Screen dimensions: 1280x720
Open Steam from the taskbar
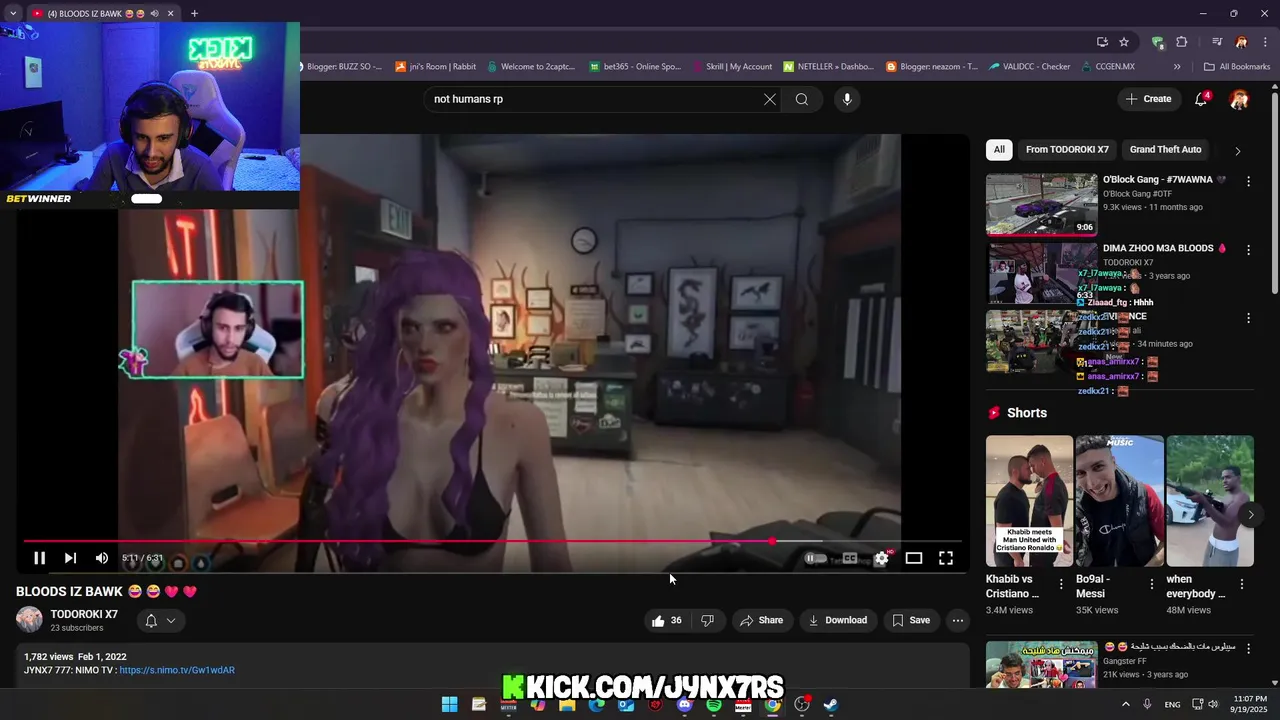point(831,704)
